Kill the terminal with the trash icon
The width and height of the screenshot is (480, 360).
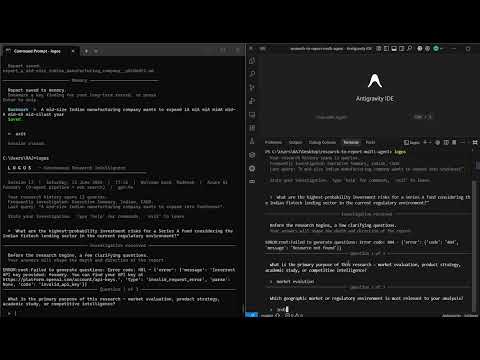454,142
